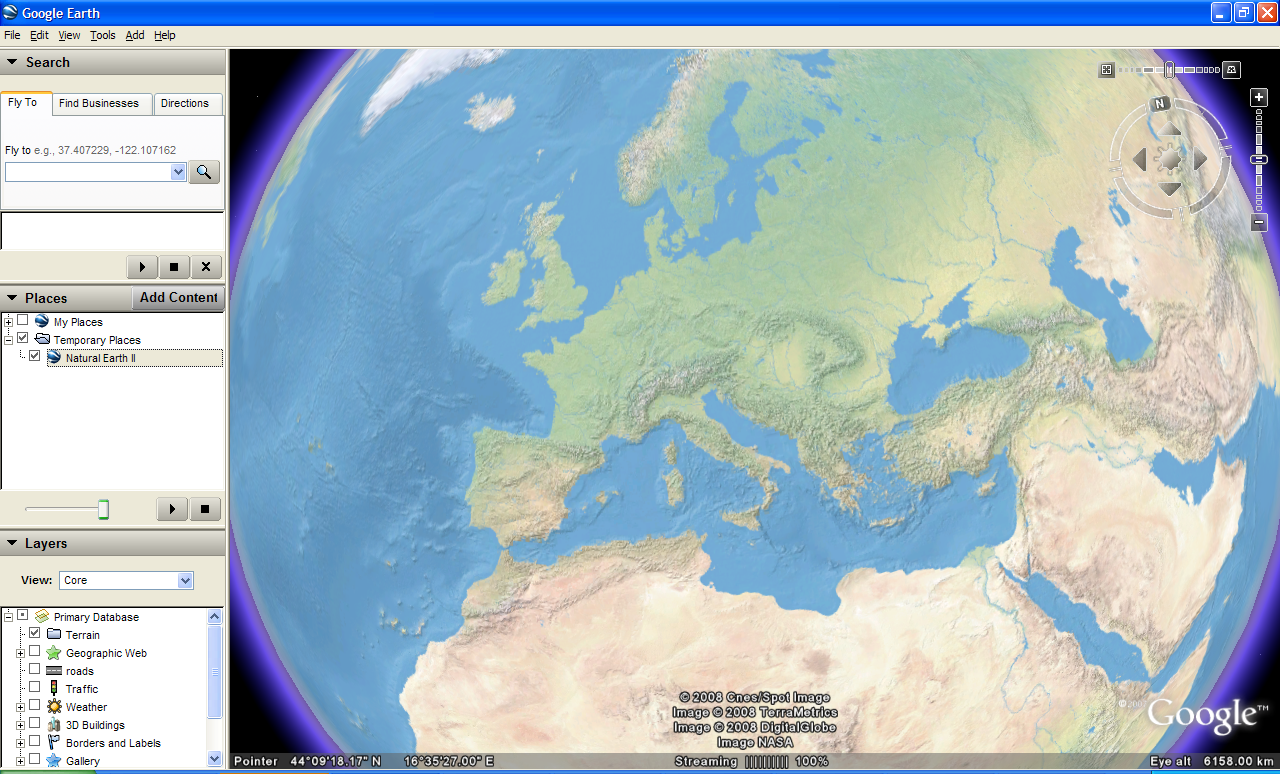Screen dimensions: 1280x774
Task: Zoom in with the plus button
Action: point(1259,97)
